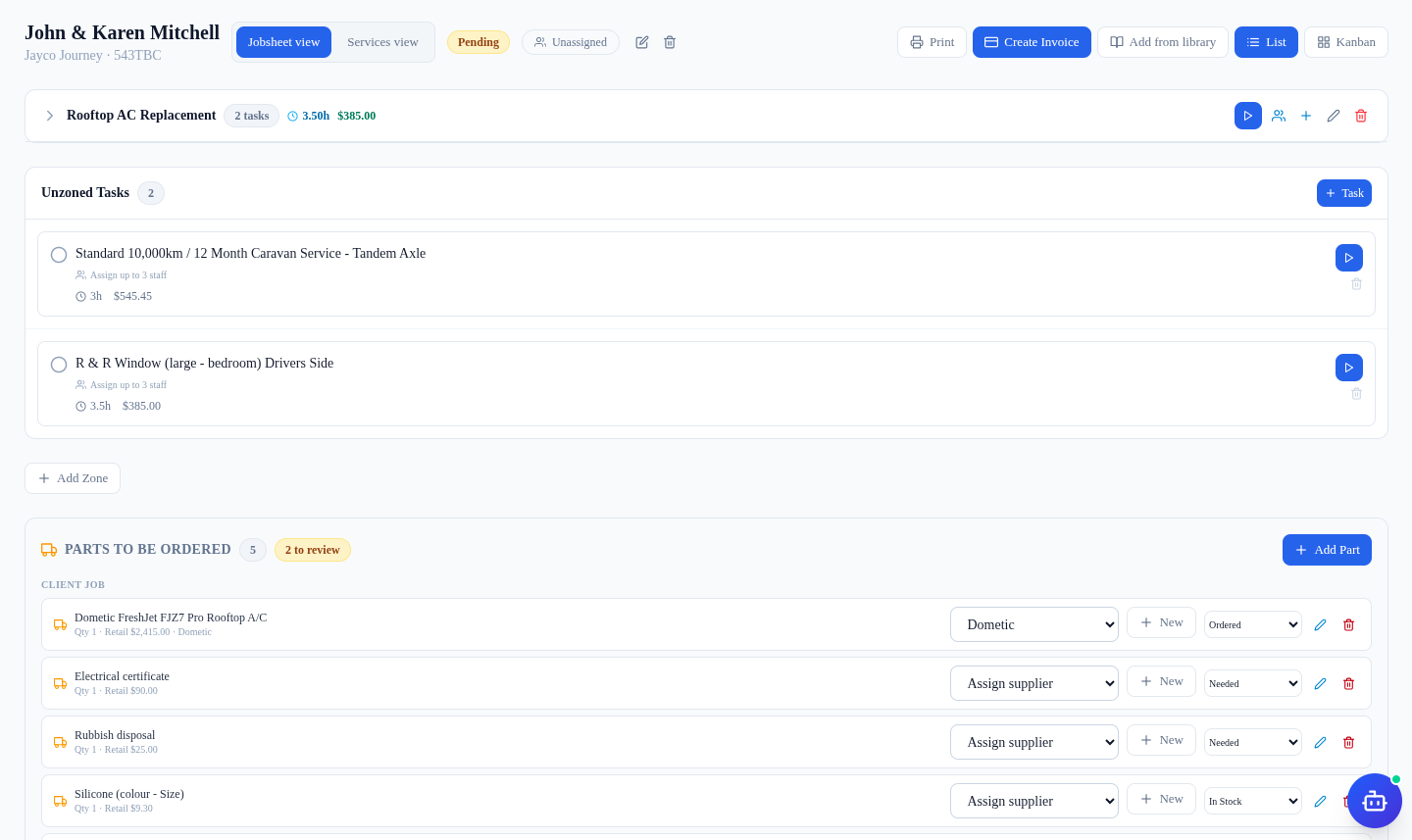Image resolution: width=1412 pixels, height=840 pixels.
Task: Delete the Dometic FreshJet FJZ7 part
Action: (1349, 625)
